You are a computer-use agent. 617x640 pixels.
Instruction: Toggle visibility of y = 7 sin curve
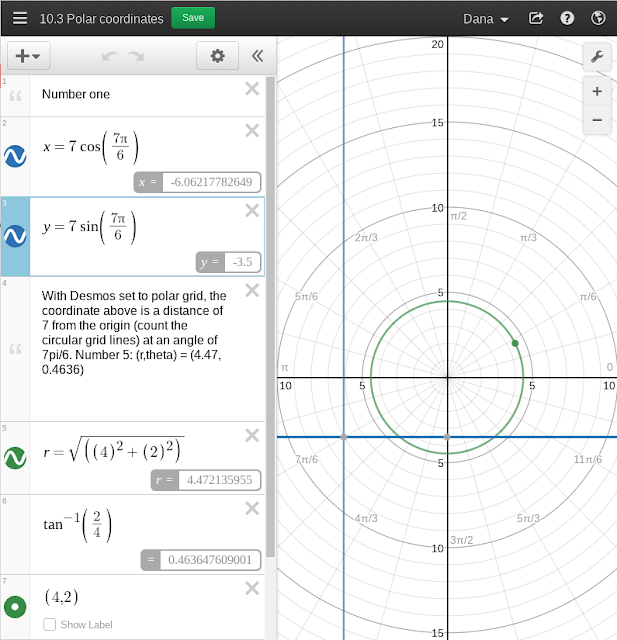15,236
